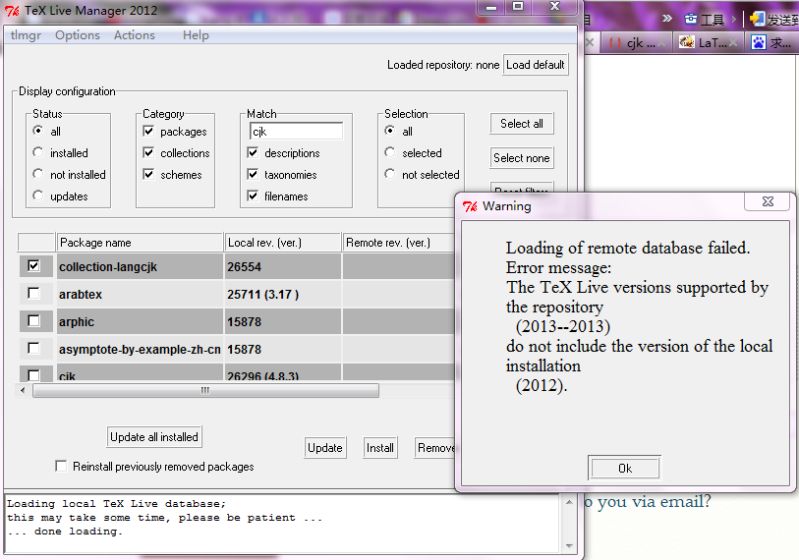Click the horizontal scrollbar thumb of package list

click(x=205, y=390)
